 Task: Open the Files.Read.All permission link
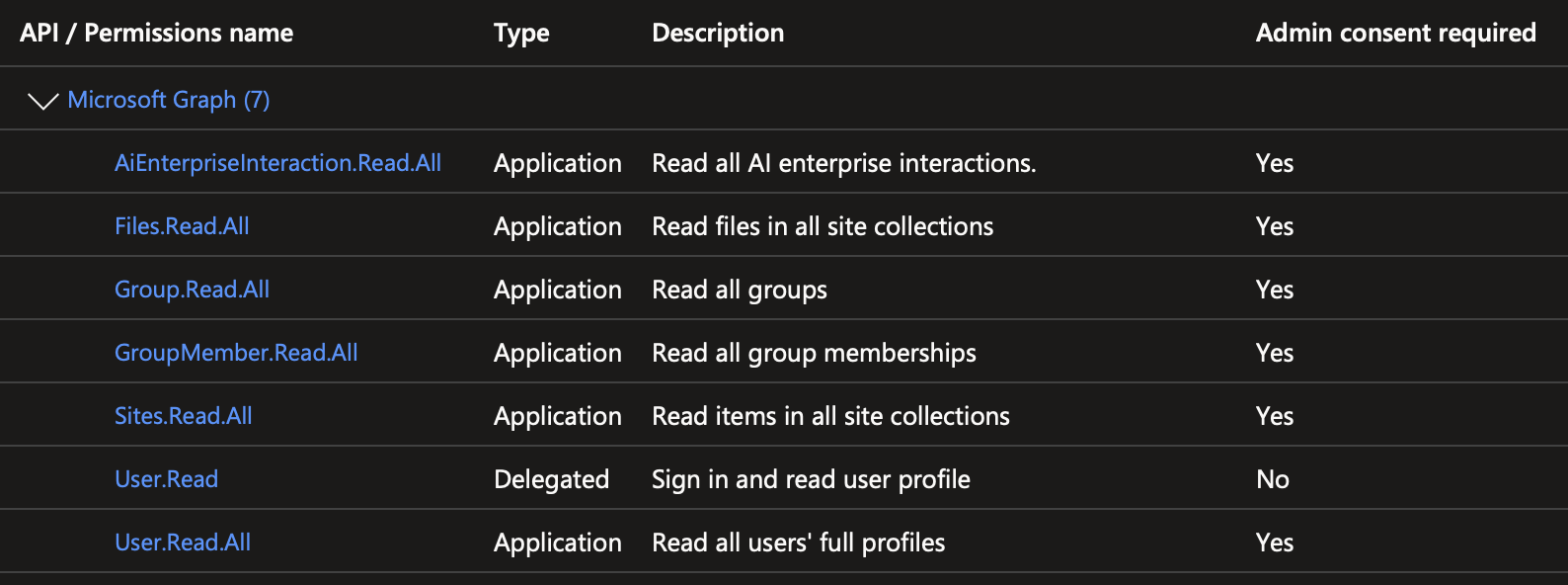(182, 226)
